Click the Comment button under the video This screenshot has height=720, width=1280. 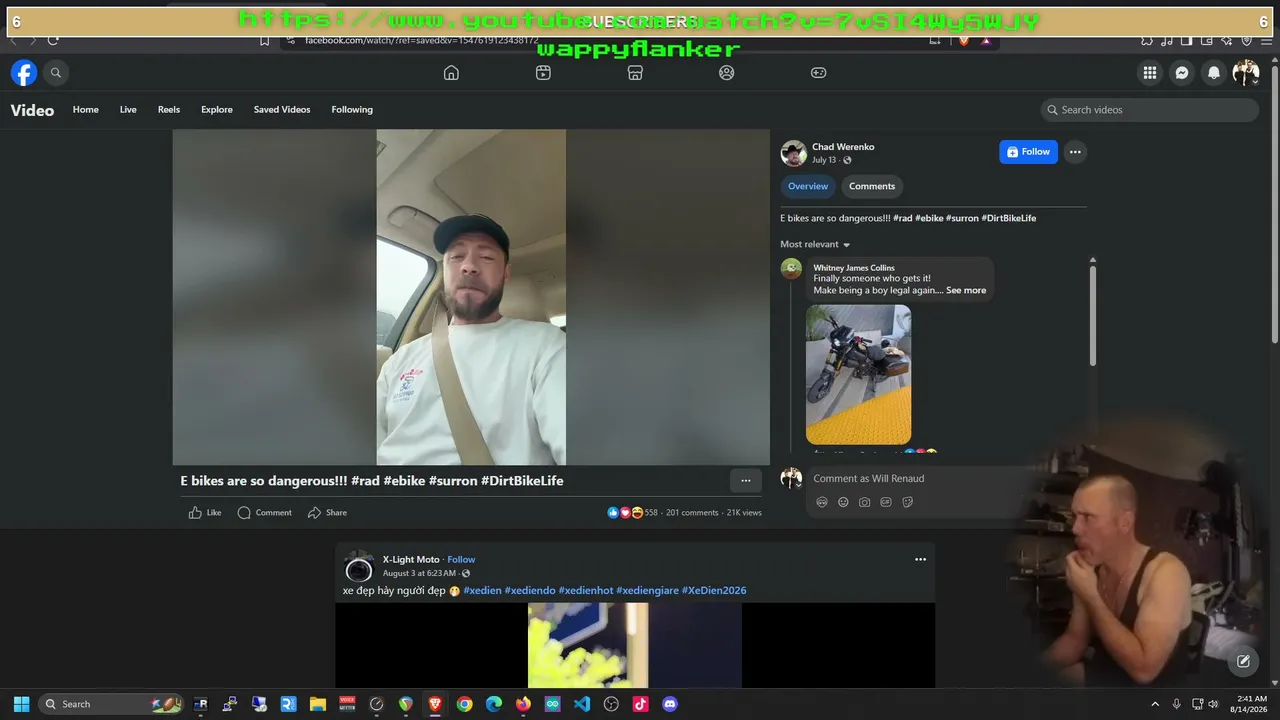click(265, 513)
